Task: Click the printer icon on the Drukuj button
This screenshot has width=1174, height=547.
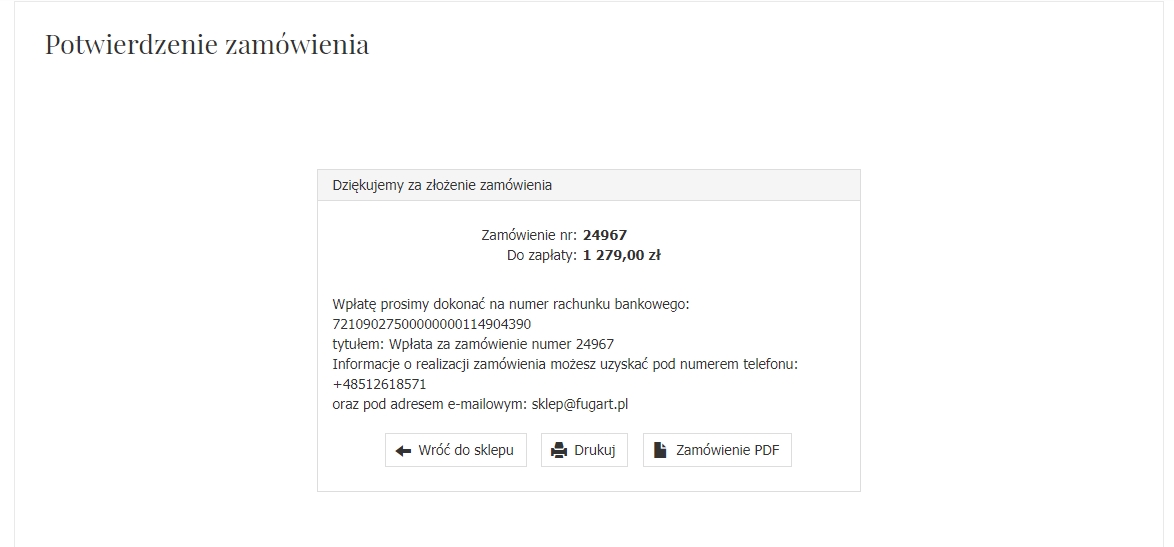Action: pyautogui.click(x=560, y=451)
